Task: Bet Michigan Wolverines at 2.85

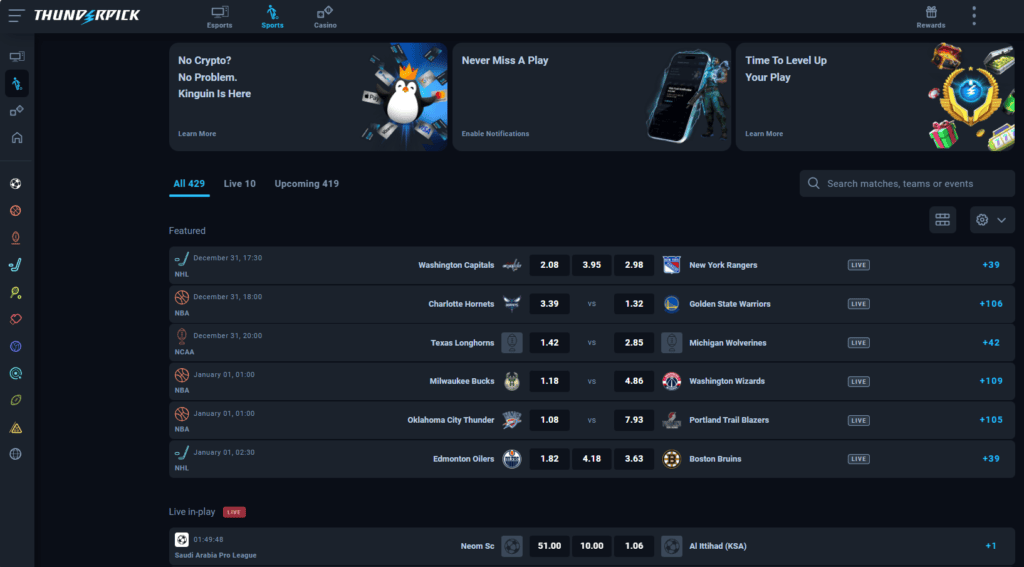Action: pos(634,342)
